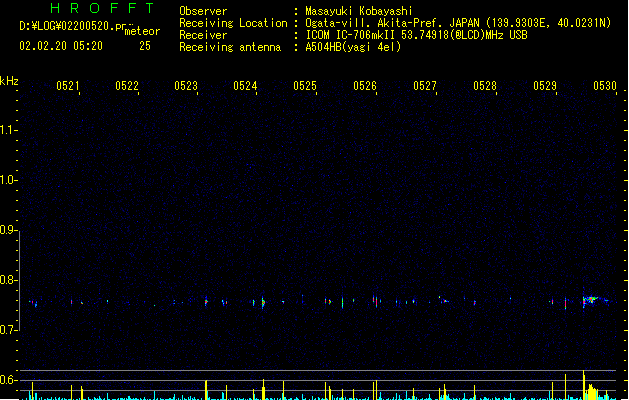The height and width of the screenshot is (400, 629).
Task: Click the tallest yellow intensity spike before 0530
Action: (584, 384)
